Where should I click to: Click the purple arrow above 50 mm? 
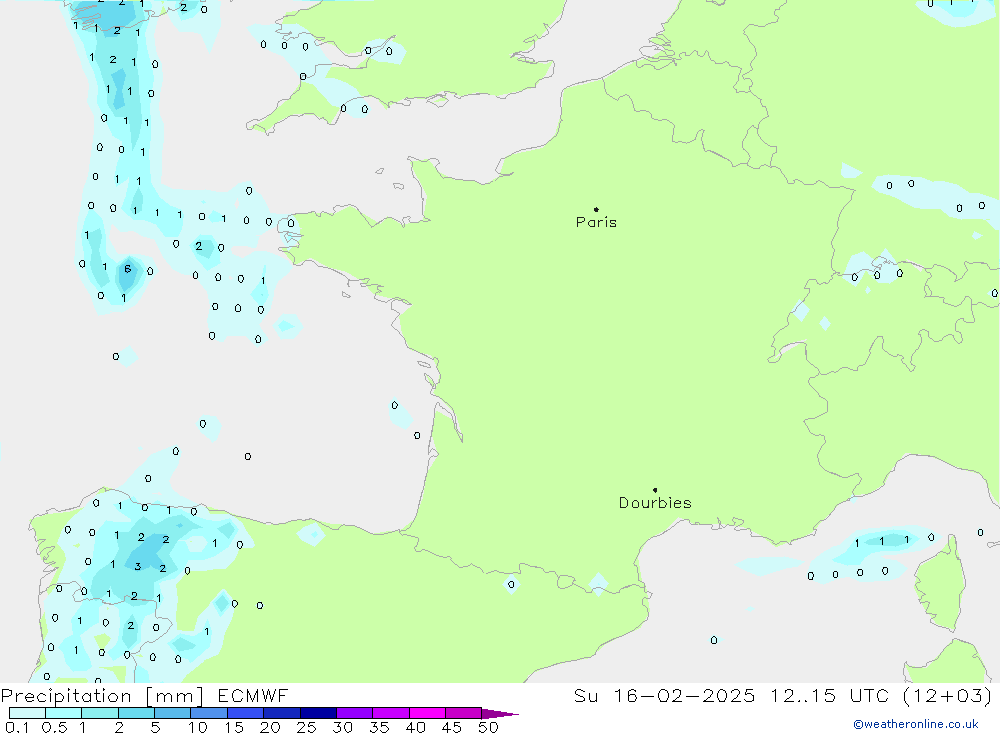click(x=500, y=714)
